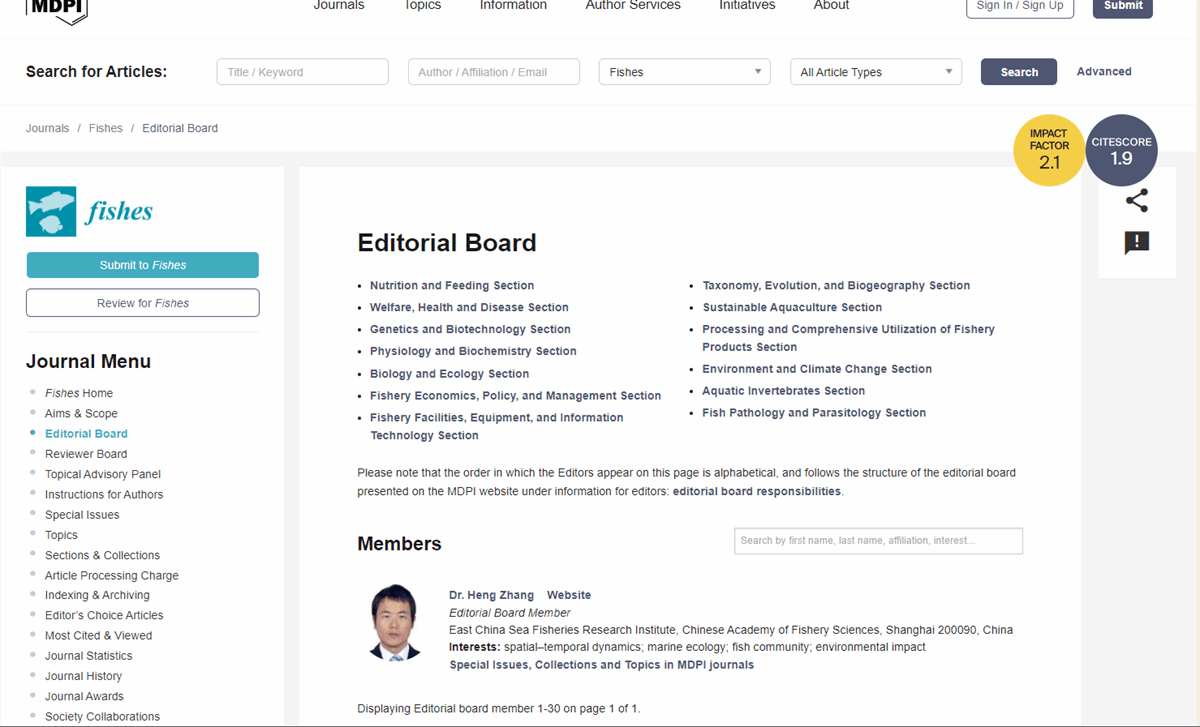Jump to Genetics and Biotechnology Section
The height and width of the screenshot is (727, 1200).
[x=470, y=329]
